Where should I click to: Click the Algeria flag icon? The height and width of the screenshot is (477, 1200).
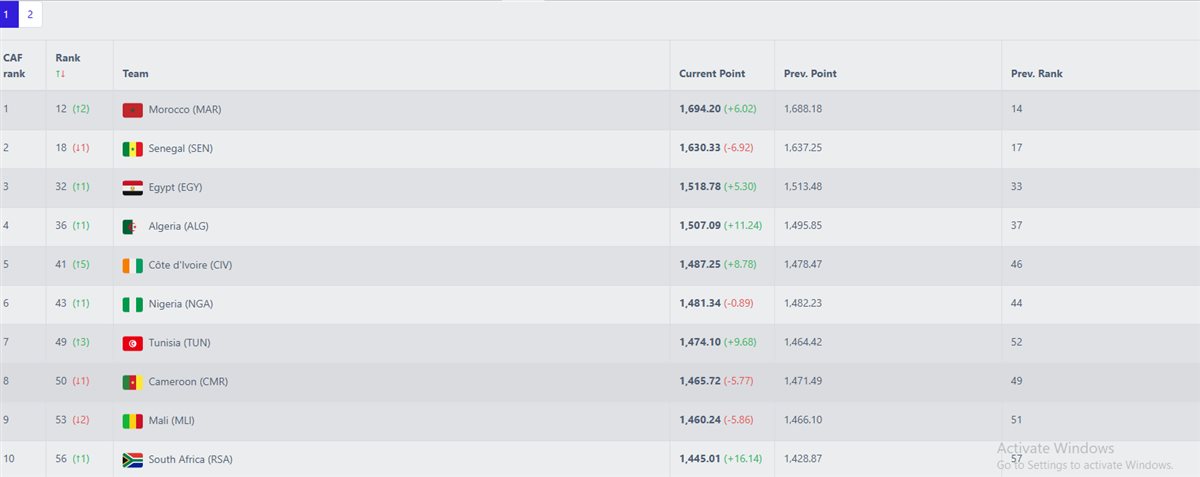tap(132, 227)
